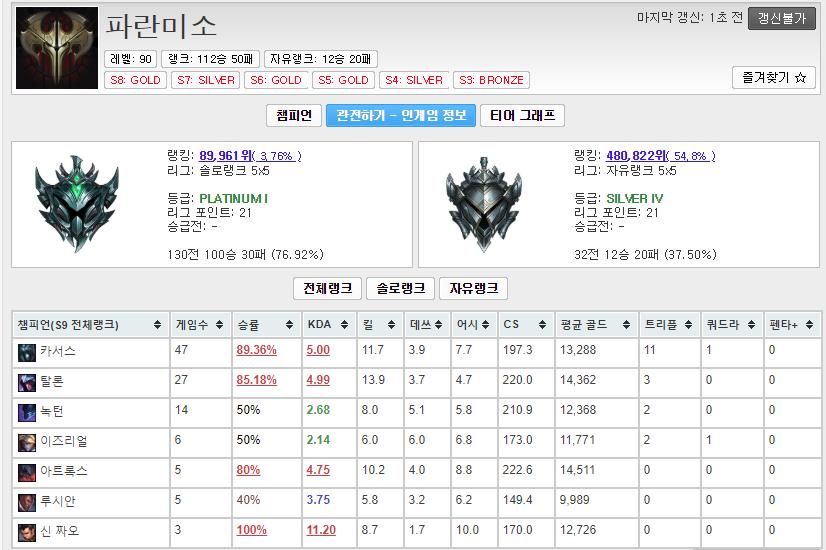Click the S6: GOLD season badge

(x=276, y=80)
